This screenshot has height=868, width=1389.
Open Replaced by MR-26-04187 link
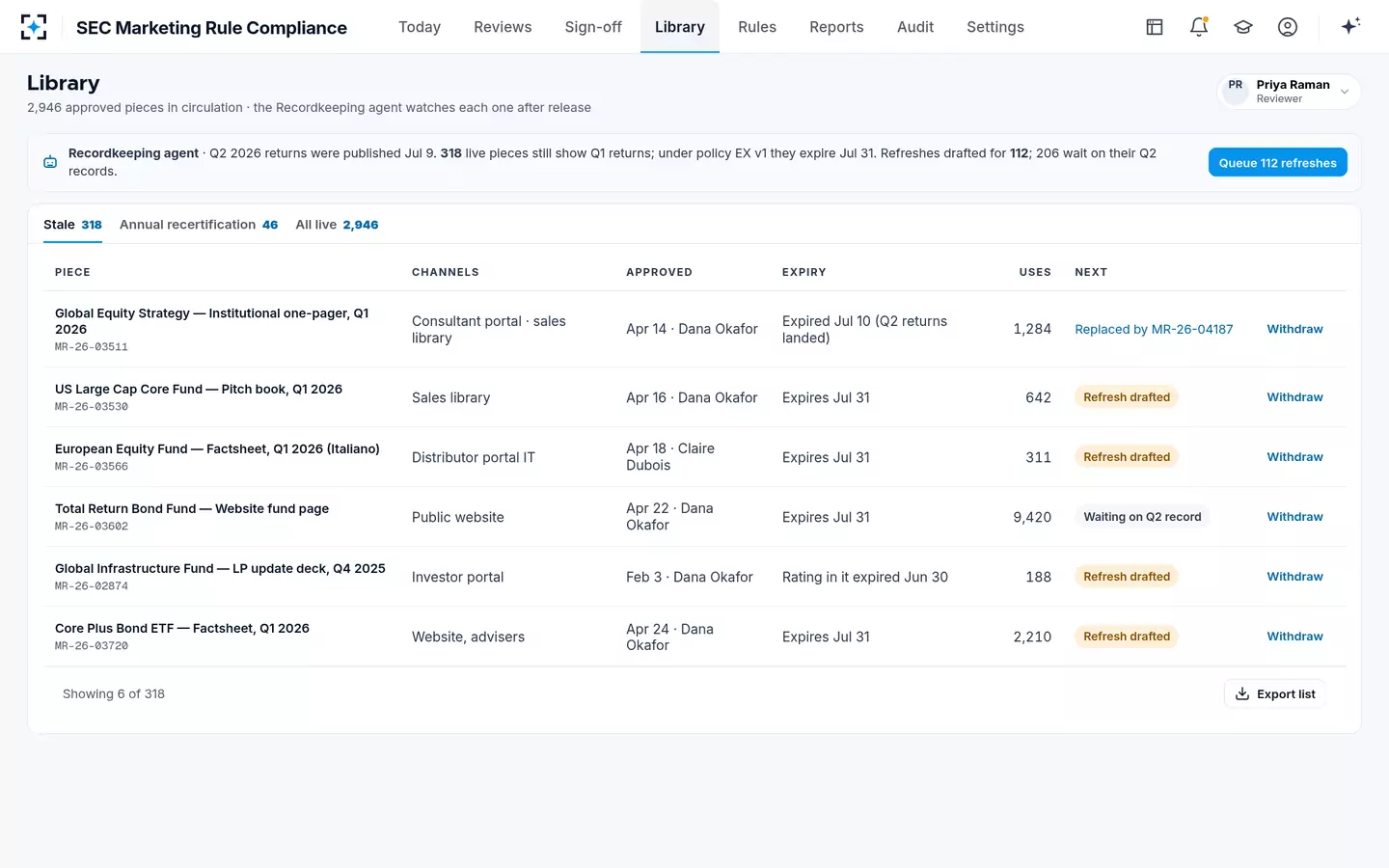click(1154, 329)
